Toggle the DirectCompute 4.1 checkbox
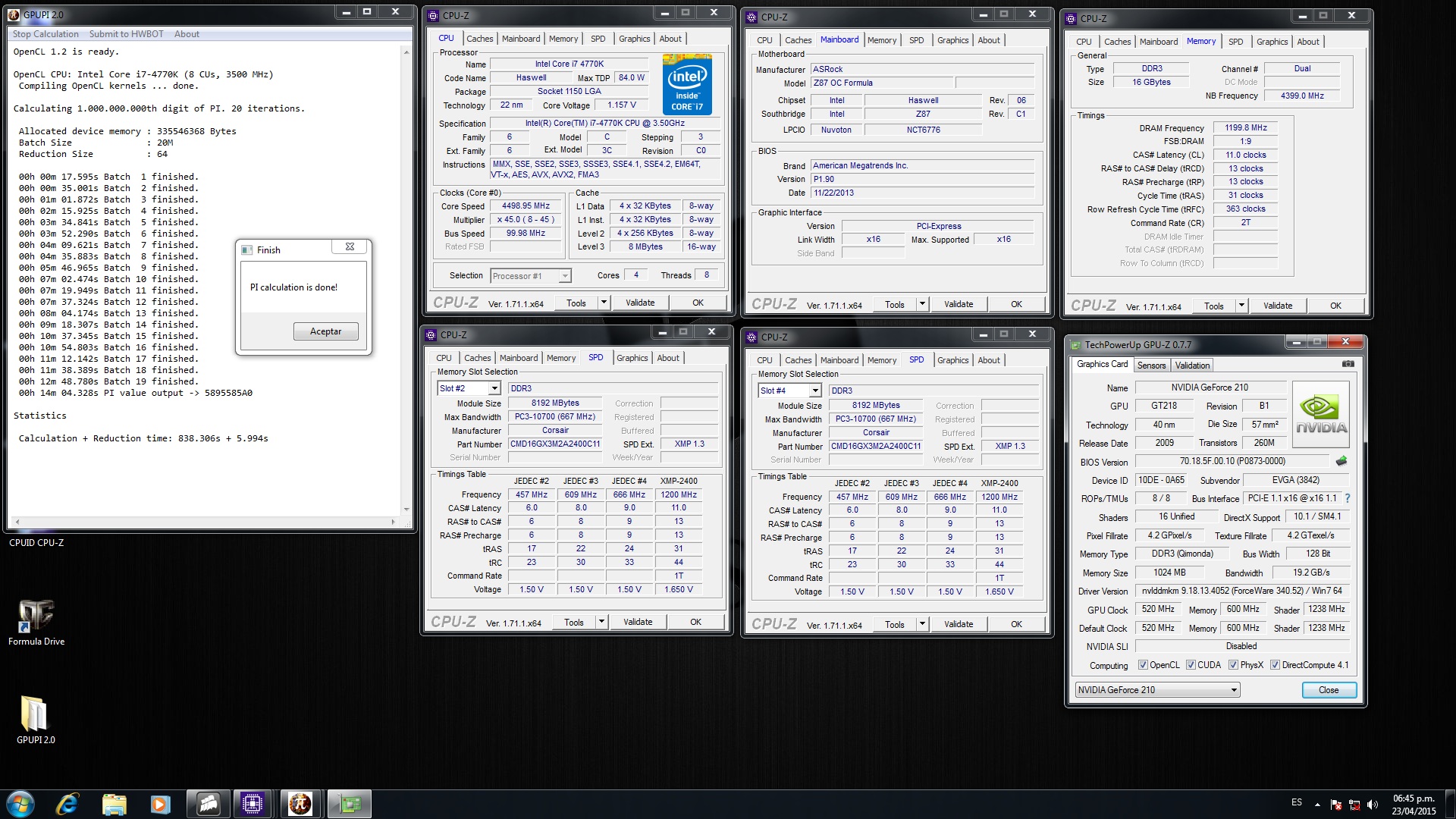The width and height of the screenshot is (1456, 819). coord(1276,665)
